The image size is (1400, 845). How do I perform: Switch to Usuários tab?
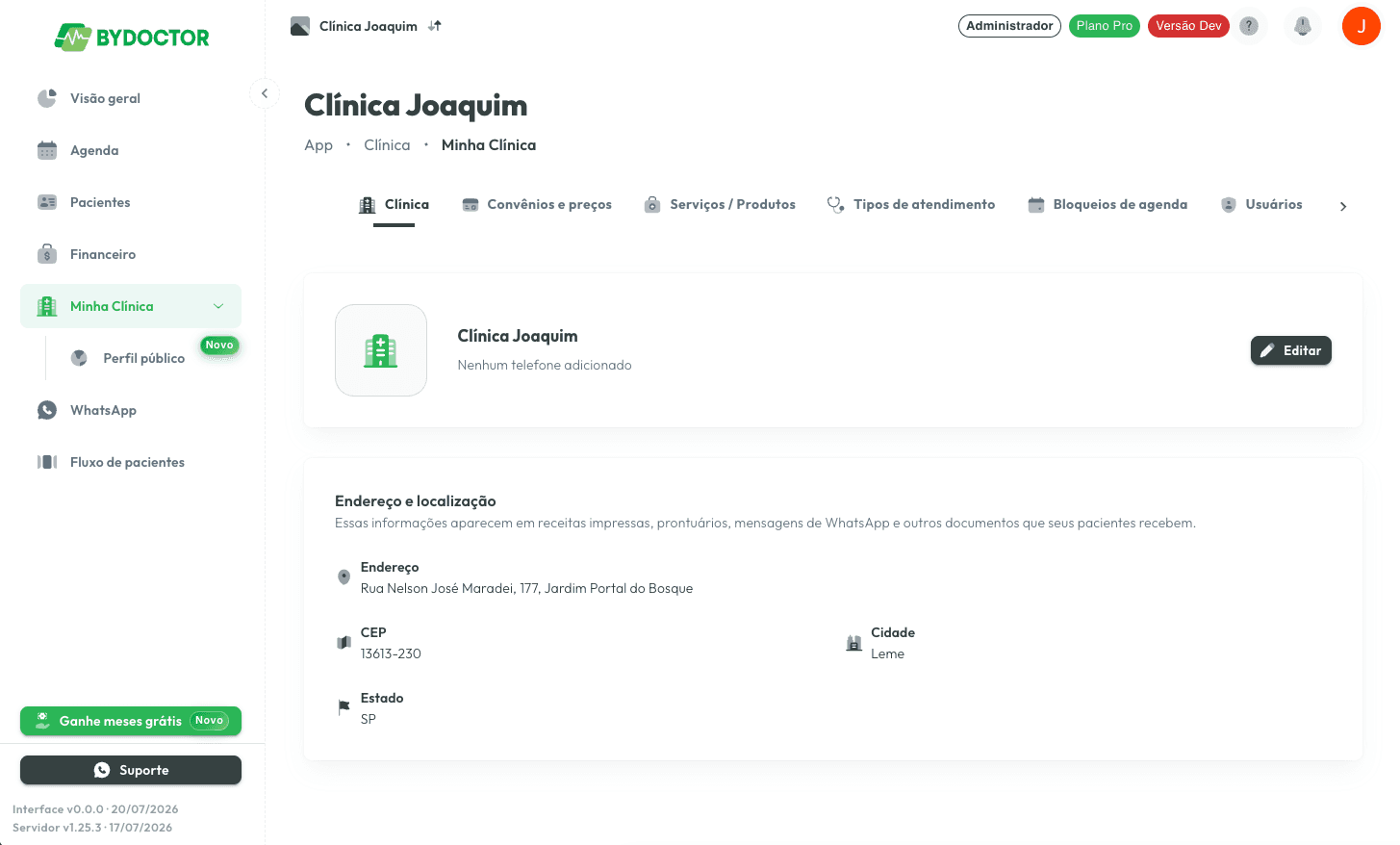tap(1261, 205)
